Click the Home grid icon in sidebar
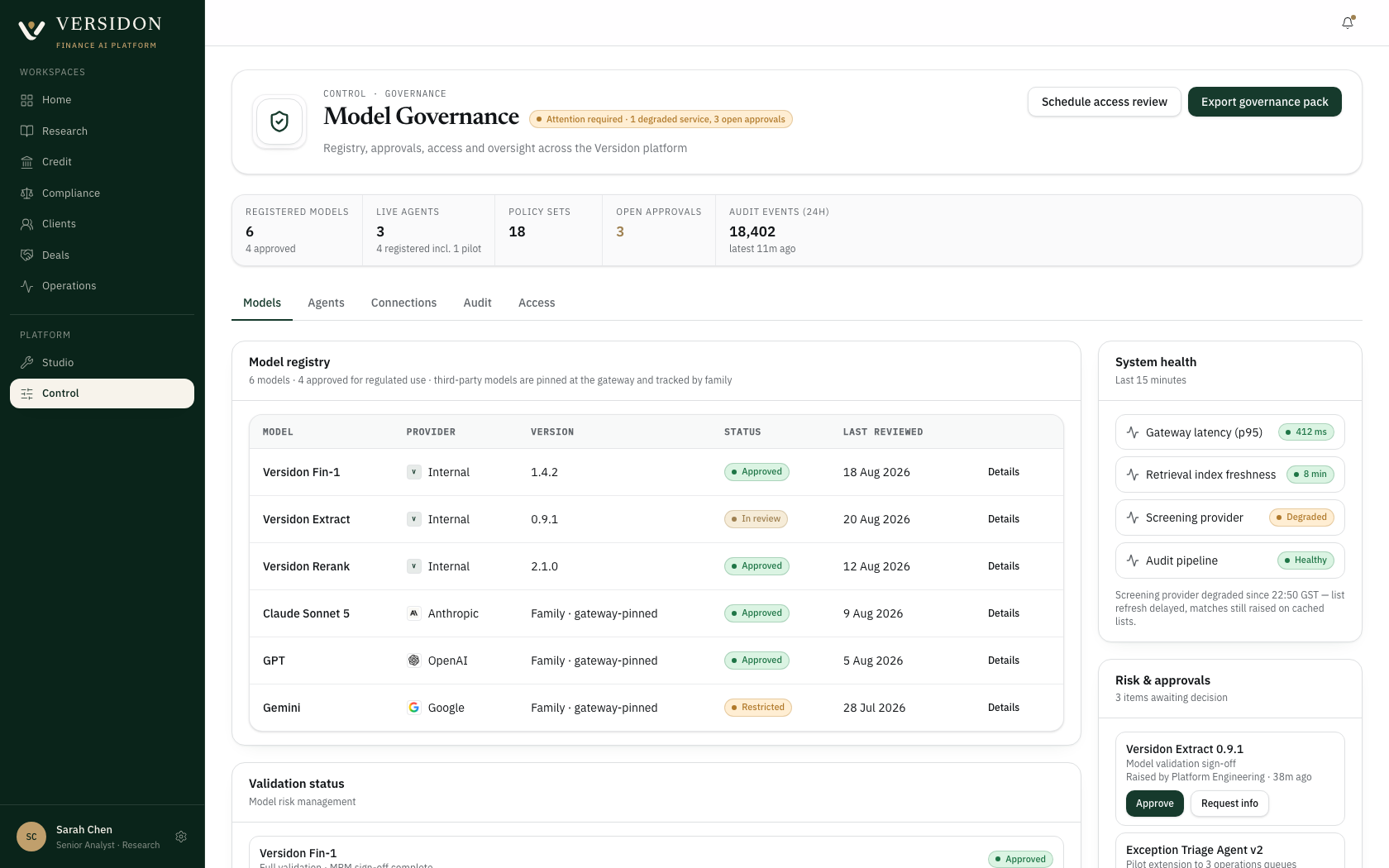 click(26, 100)
